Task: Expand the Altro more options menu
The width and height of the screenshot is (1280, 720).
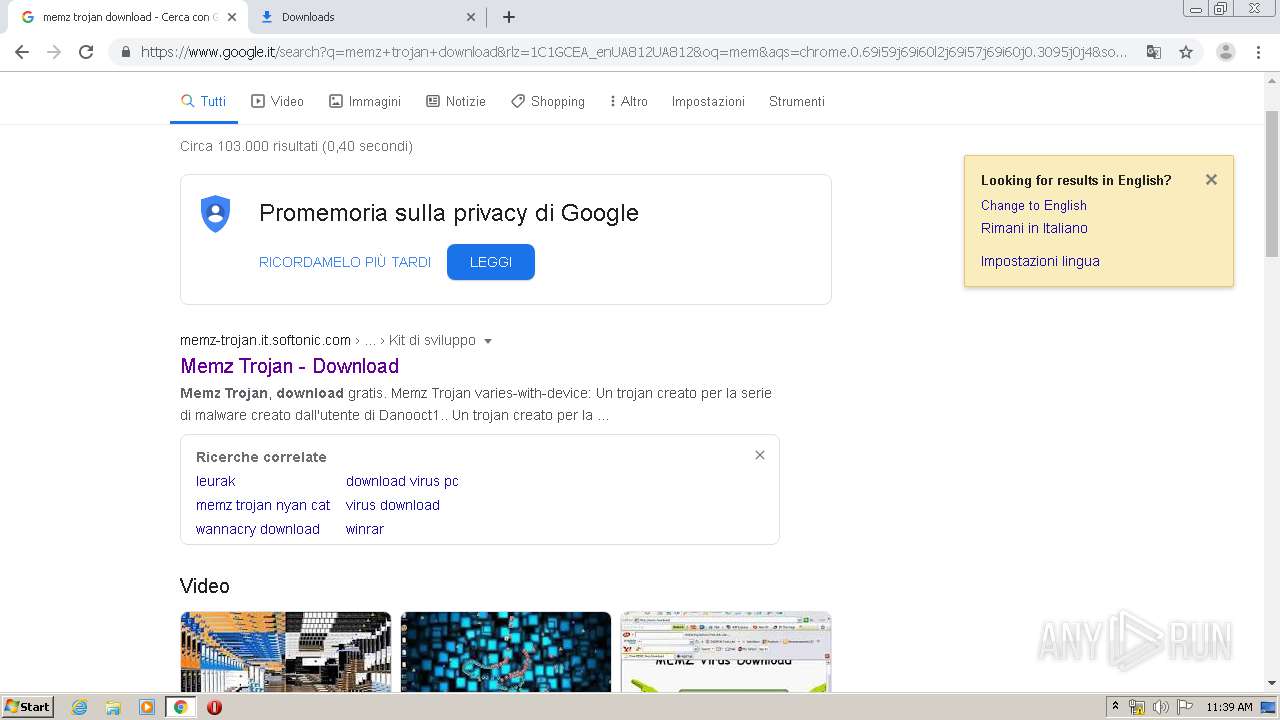Action: click(x=629, y=101)
